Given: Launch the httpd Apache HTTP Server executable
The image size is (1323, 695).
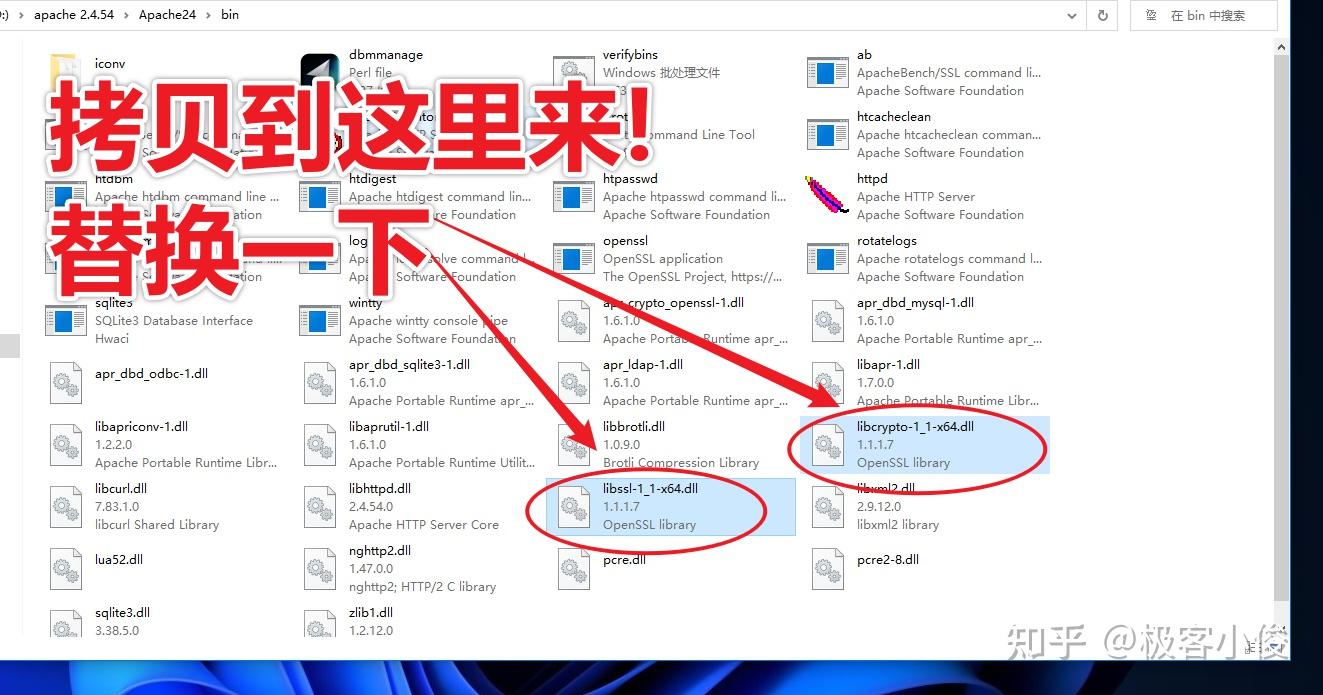Looking at the screenshot, I should pos(827,196).
